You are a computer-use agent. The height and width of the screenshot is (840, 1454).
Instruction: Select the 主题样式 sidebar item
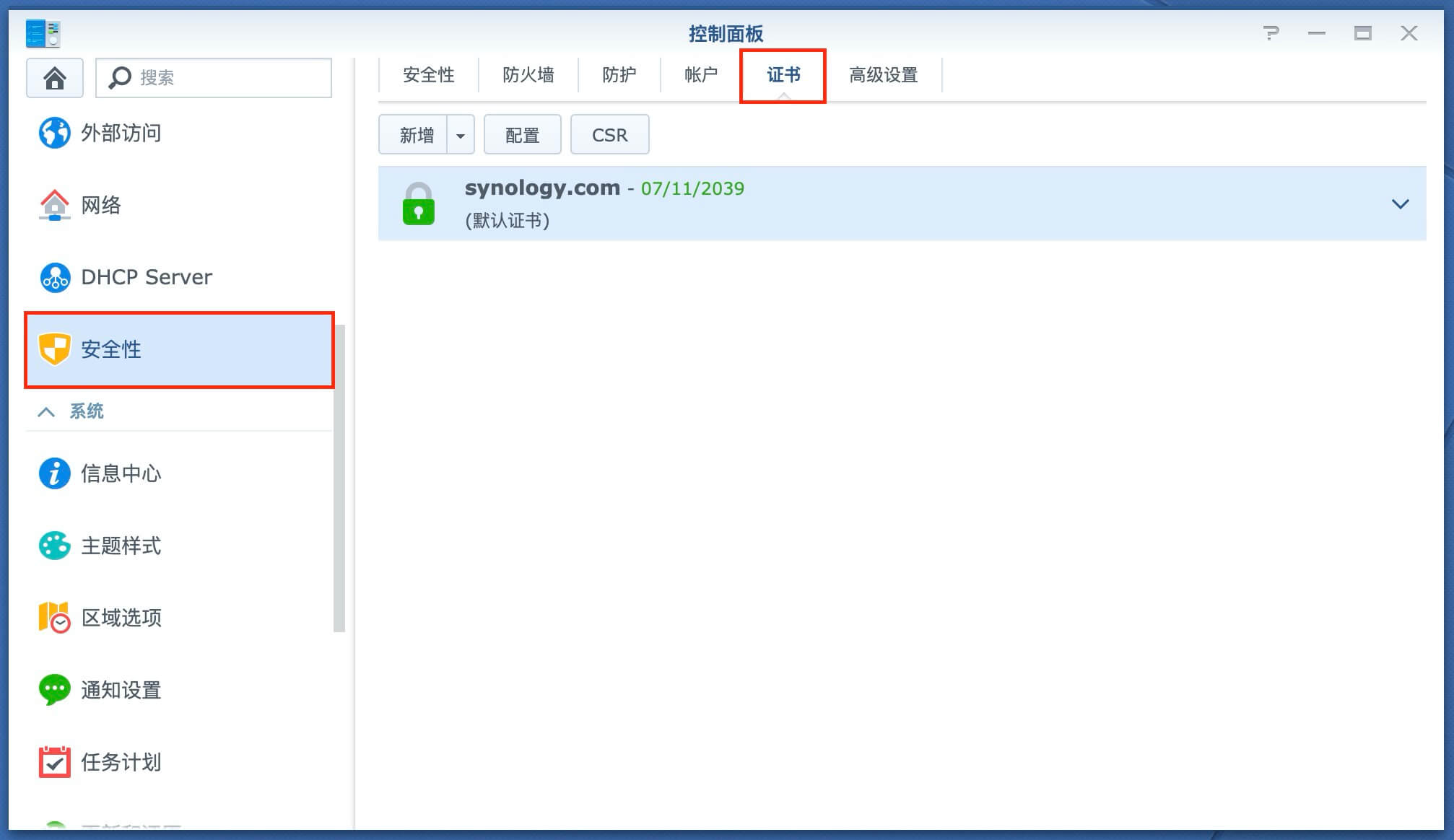point(179,546)
